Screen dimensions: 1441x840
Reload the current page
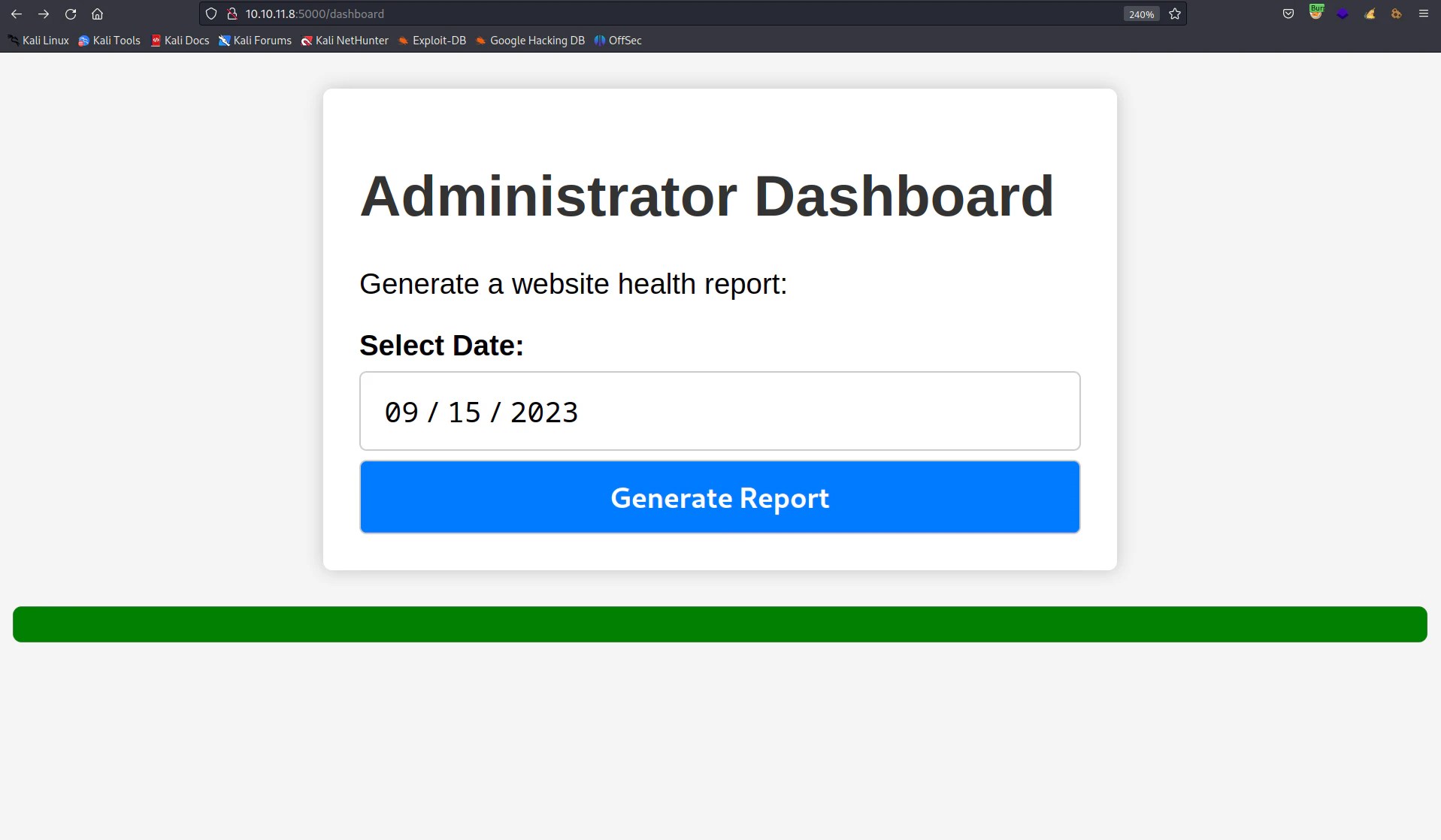(x=71, y=14)
